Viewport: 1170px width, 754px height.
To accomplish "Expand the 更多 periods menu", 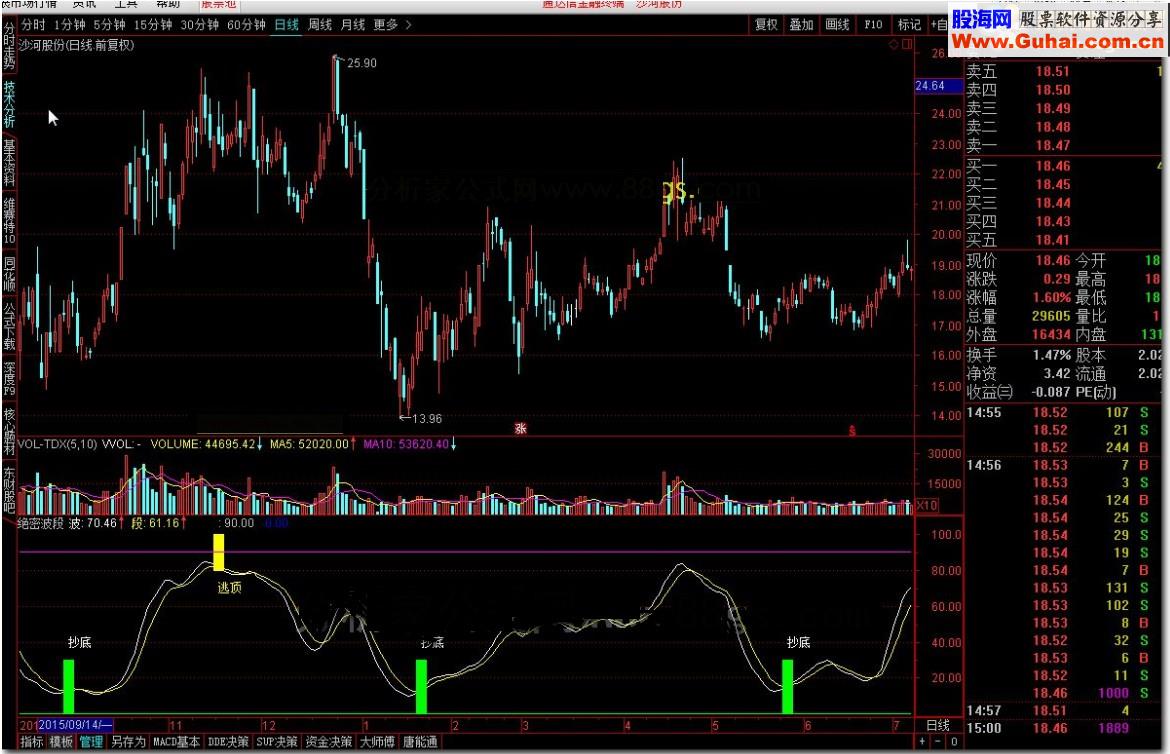I will 392,25.
